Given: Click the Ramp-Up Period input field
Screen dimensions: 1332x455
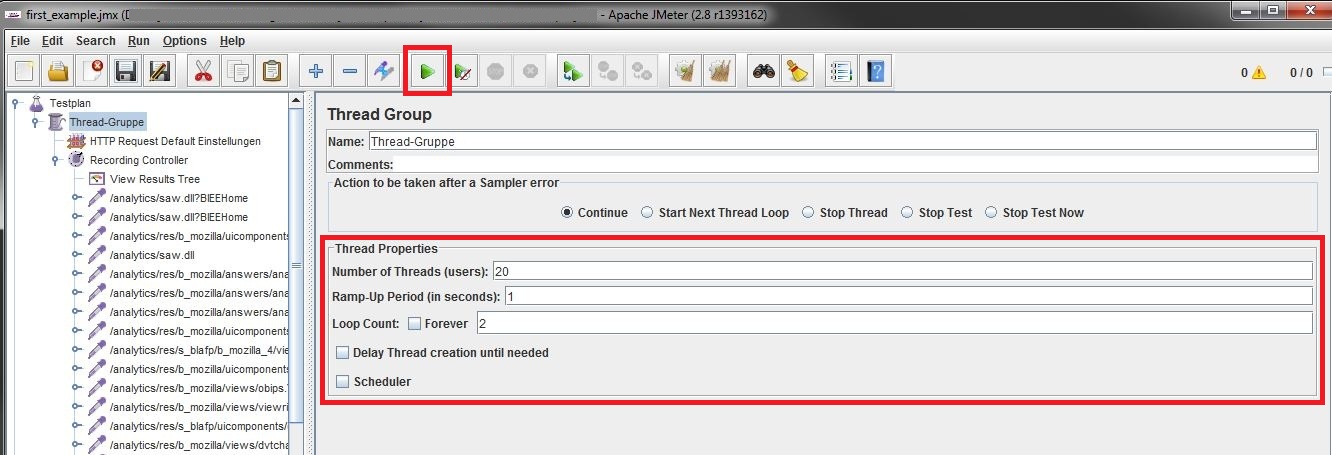Looking at the screenshot, I should pyautogui.click(x=908, y=296).
